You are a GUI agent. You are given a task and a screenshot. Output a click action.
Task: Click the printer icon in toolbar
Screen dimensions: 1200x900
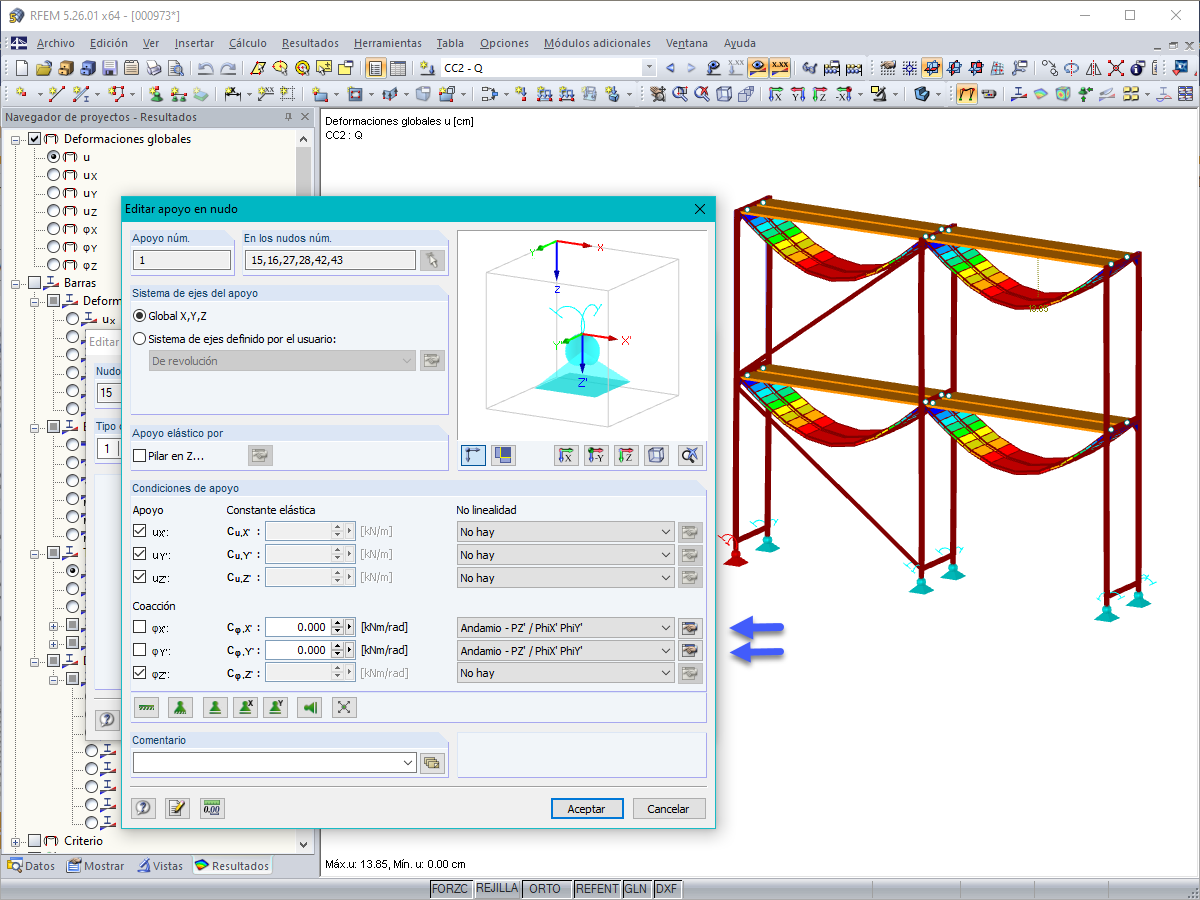tap(153, 68)
